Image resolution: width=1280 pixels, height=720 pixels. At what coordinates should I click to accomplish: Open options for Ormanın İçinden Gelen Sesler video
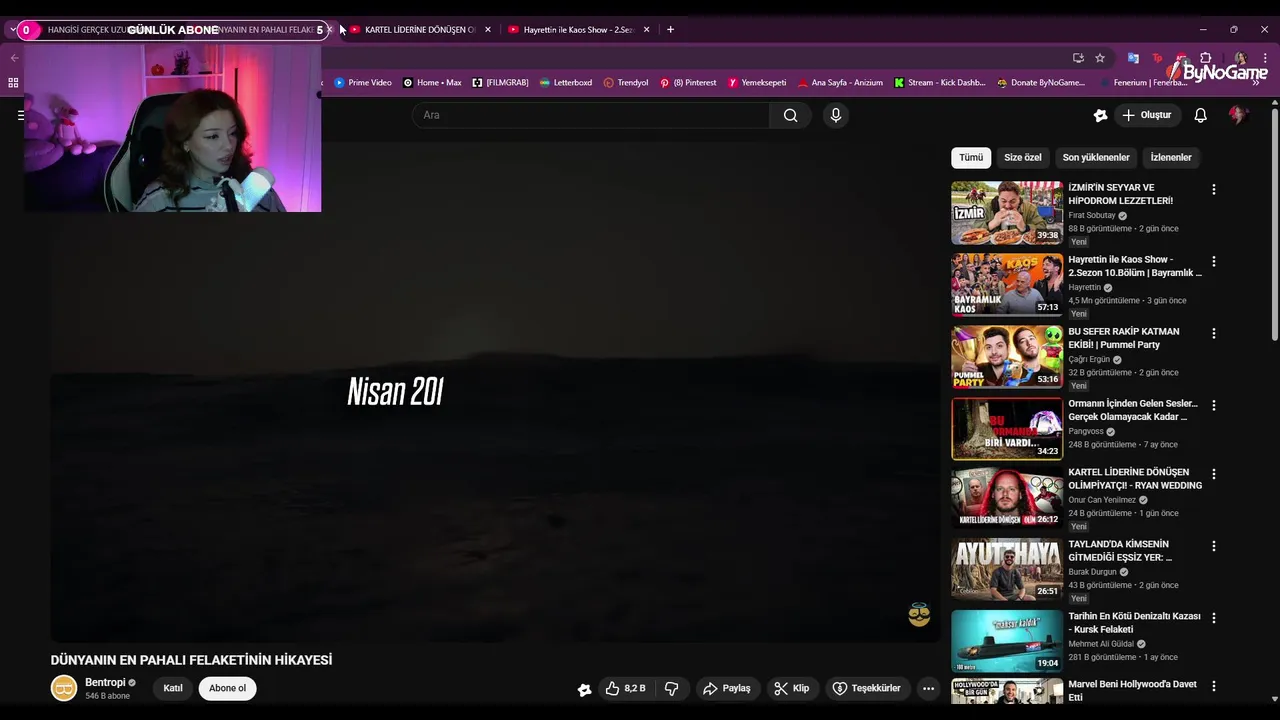point(1214,405)
